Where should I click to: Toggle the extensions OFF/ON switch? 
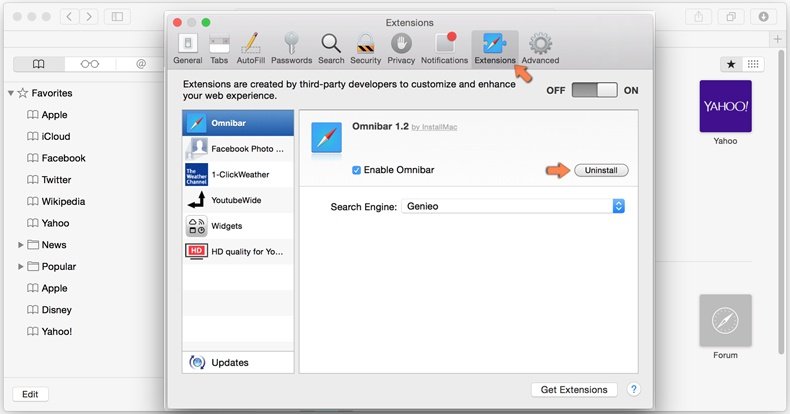pyautogui.click(x=595, y=90)
